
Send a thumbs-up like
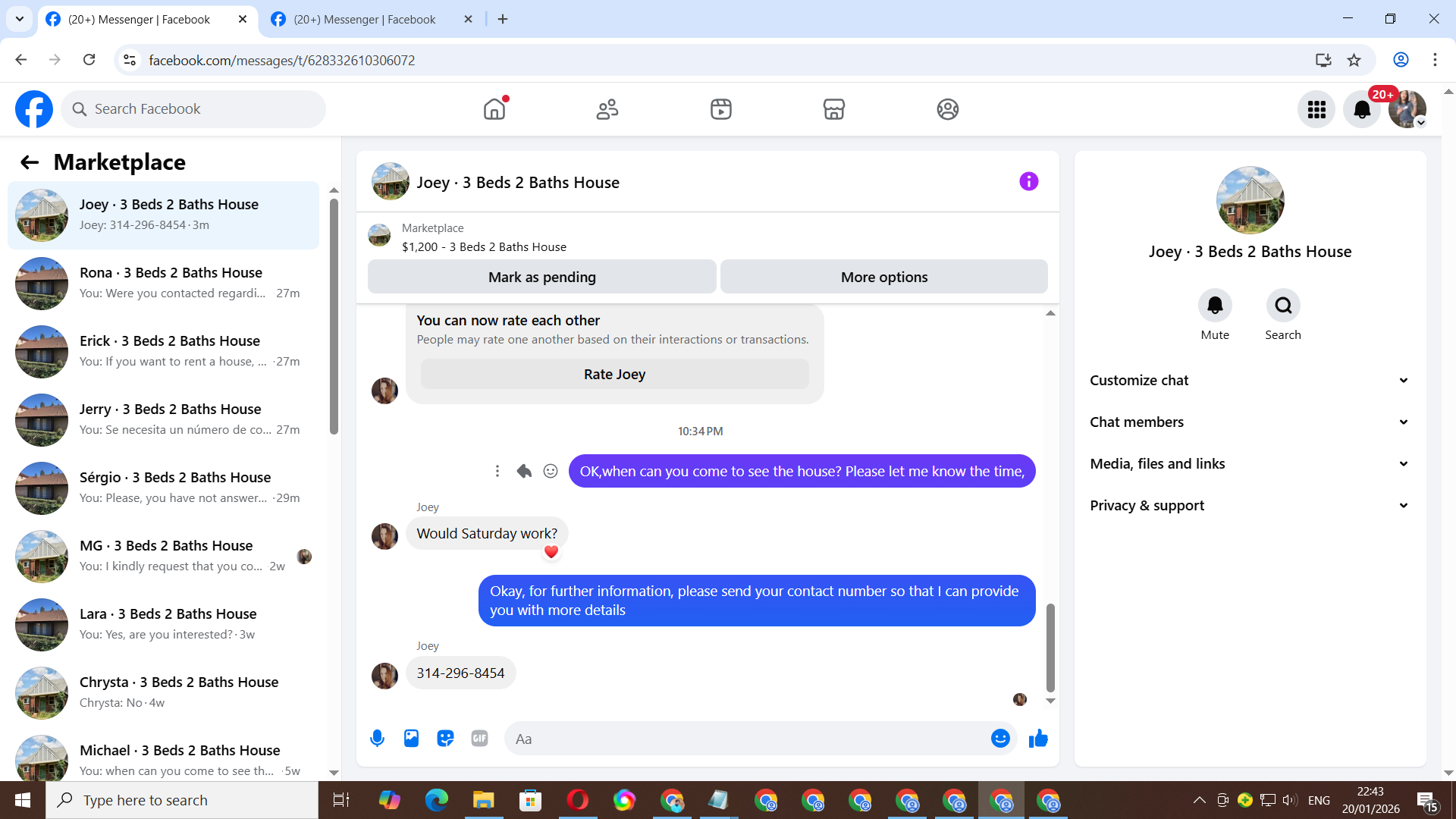(x=1038, y=739)
